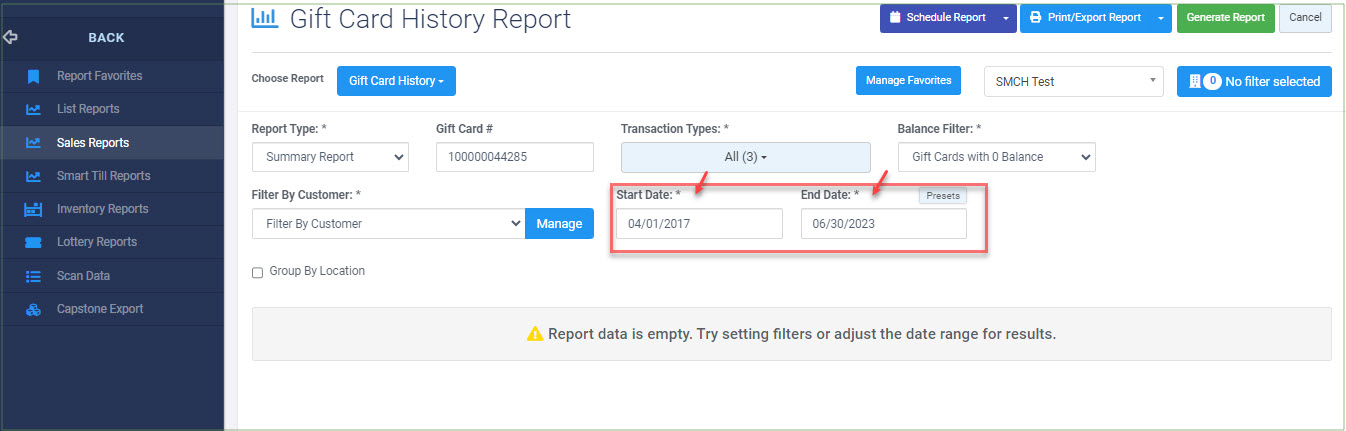Click the Manage Favorites button

(908, 81)
